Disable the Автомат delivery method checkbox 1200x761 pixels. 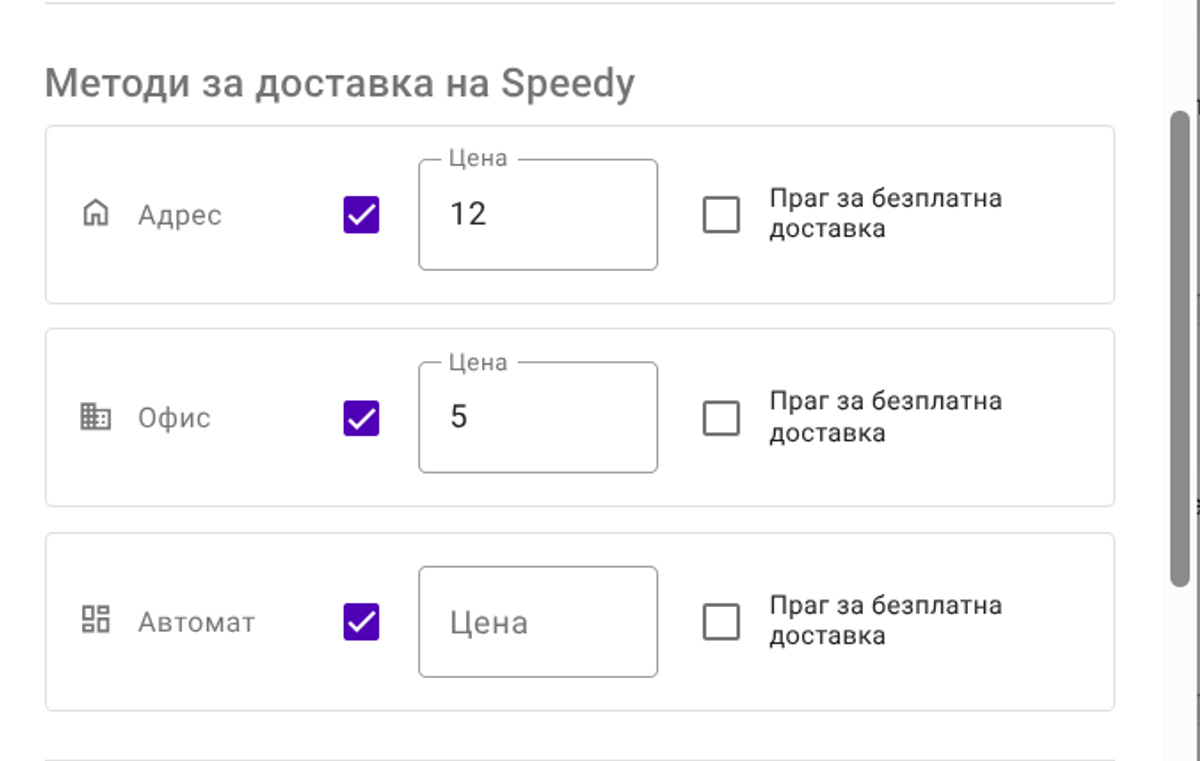coord(359,621)
